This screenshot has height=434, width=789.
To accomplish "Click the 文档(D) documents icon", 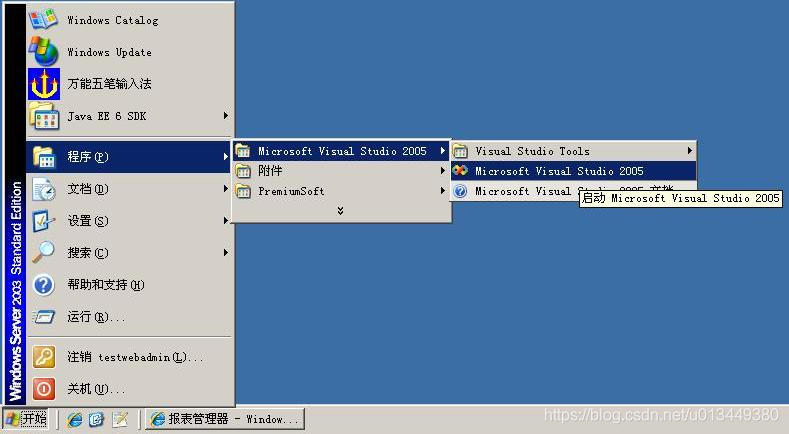I will (44, 189).
